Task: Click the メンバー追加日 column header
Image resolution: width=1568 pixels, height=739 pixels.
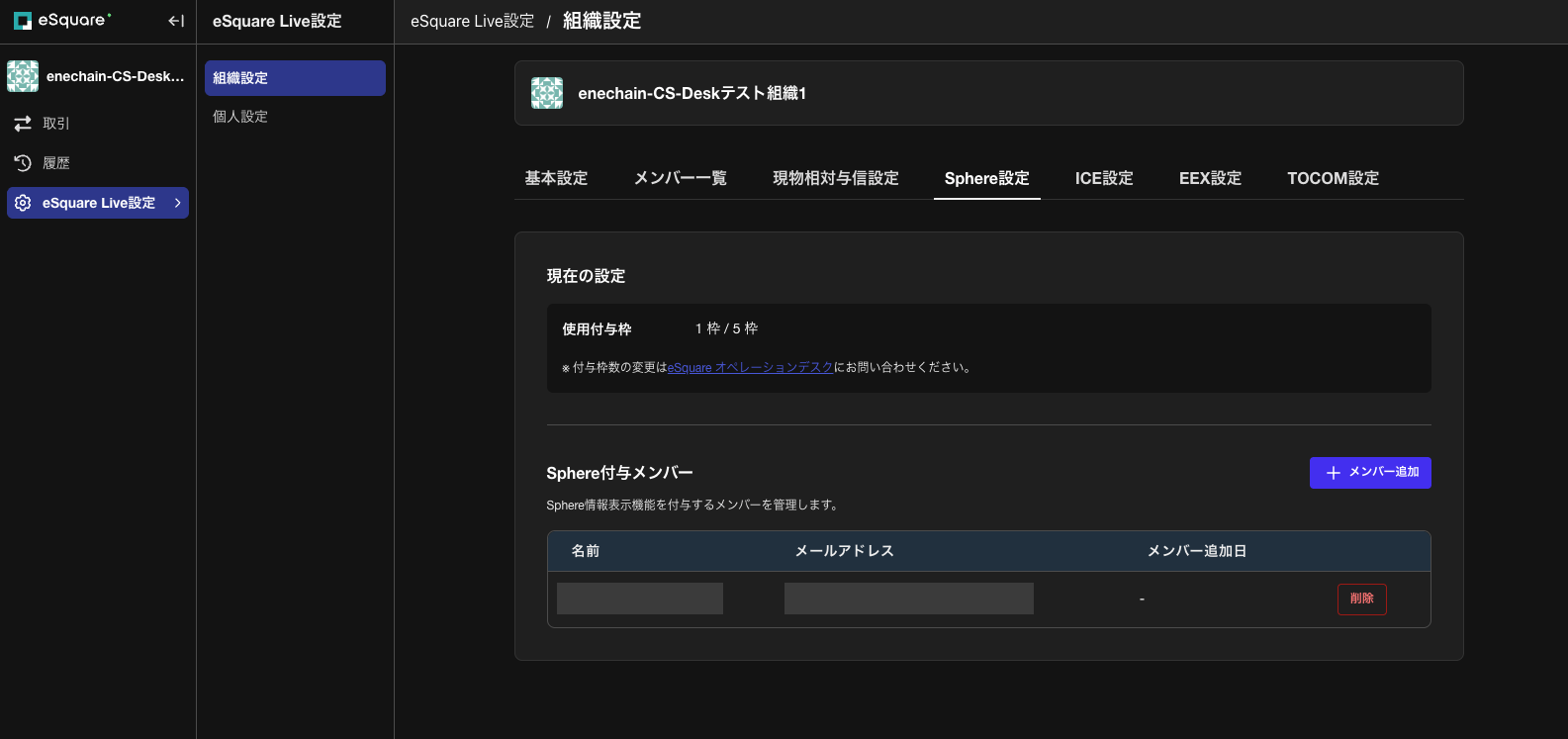Action: (x=1197, y=551)
